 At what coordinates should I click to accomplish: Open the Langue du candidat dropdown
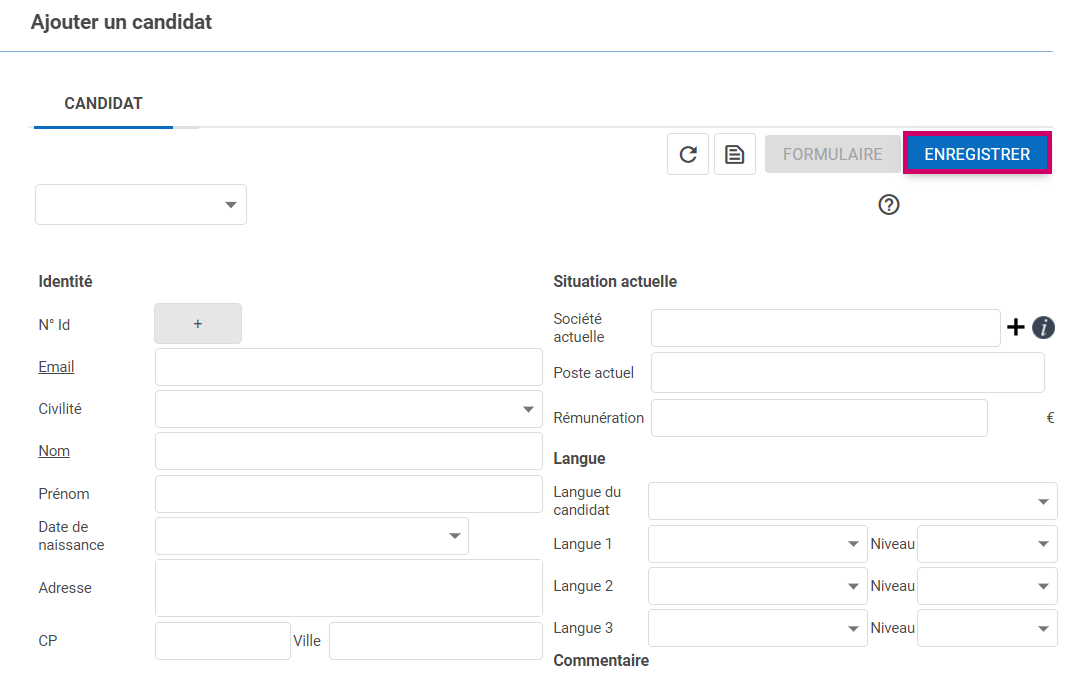point(852,501)
